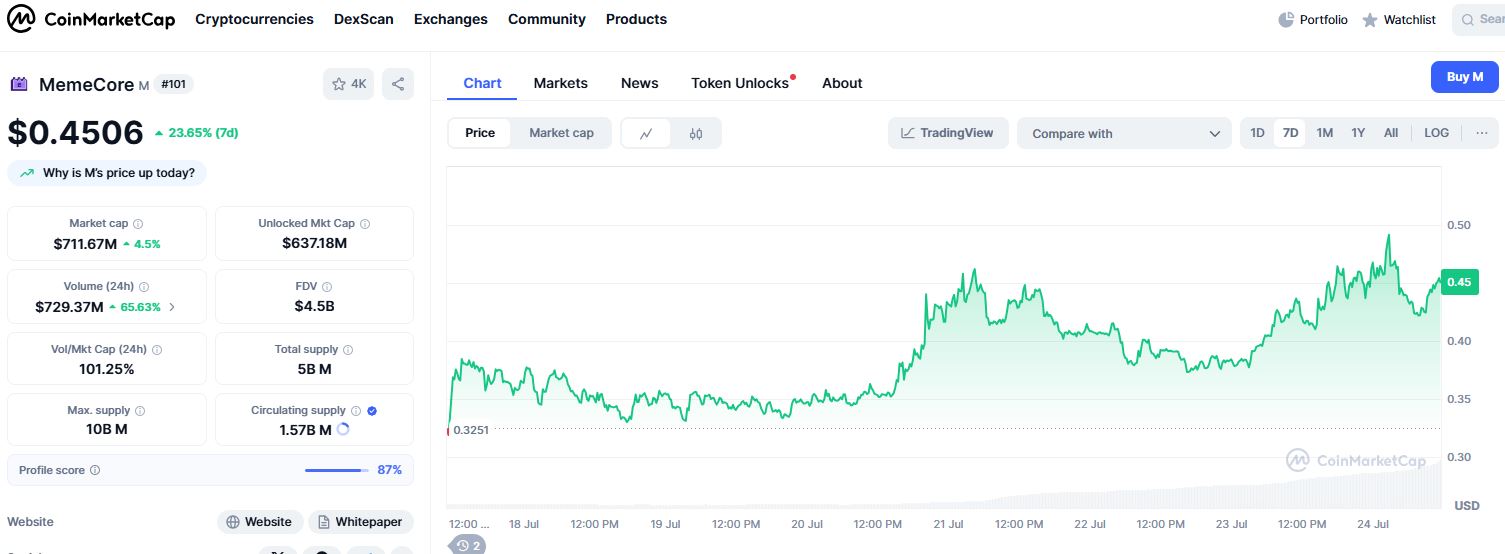Open chart more options ellipsis
Viewport: 1505px width, 554px height.
point(1482,133)
